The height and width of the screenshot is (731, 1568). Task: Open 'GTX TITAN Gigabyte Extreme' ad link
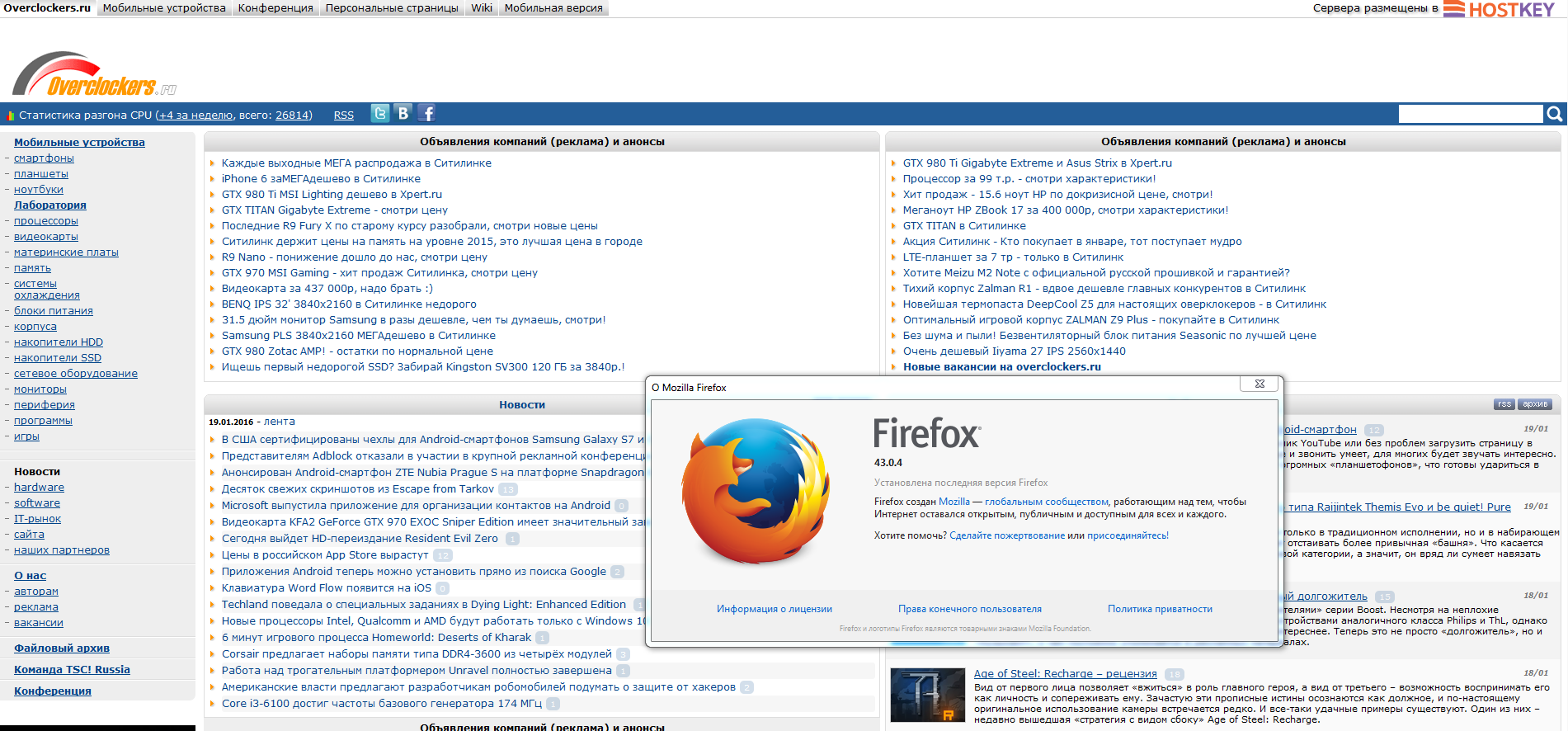[335, 210]
